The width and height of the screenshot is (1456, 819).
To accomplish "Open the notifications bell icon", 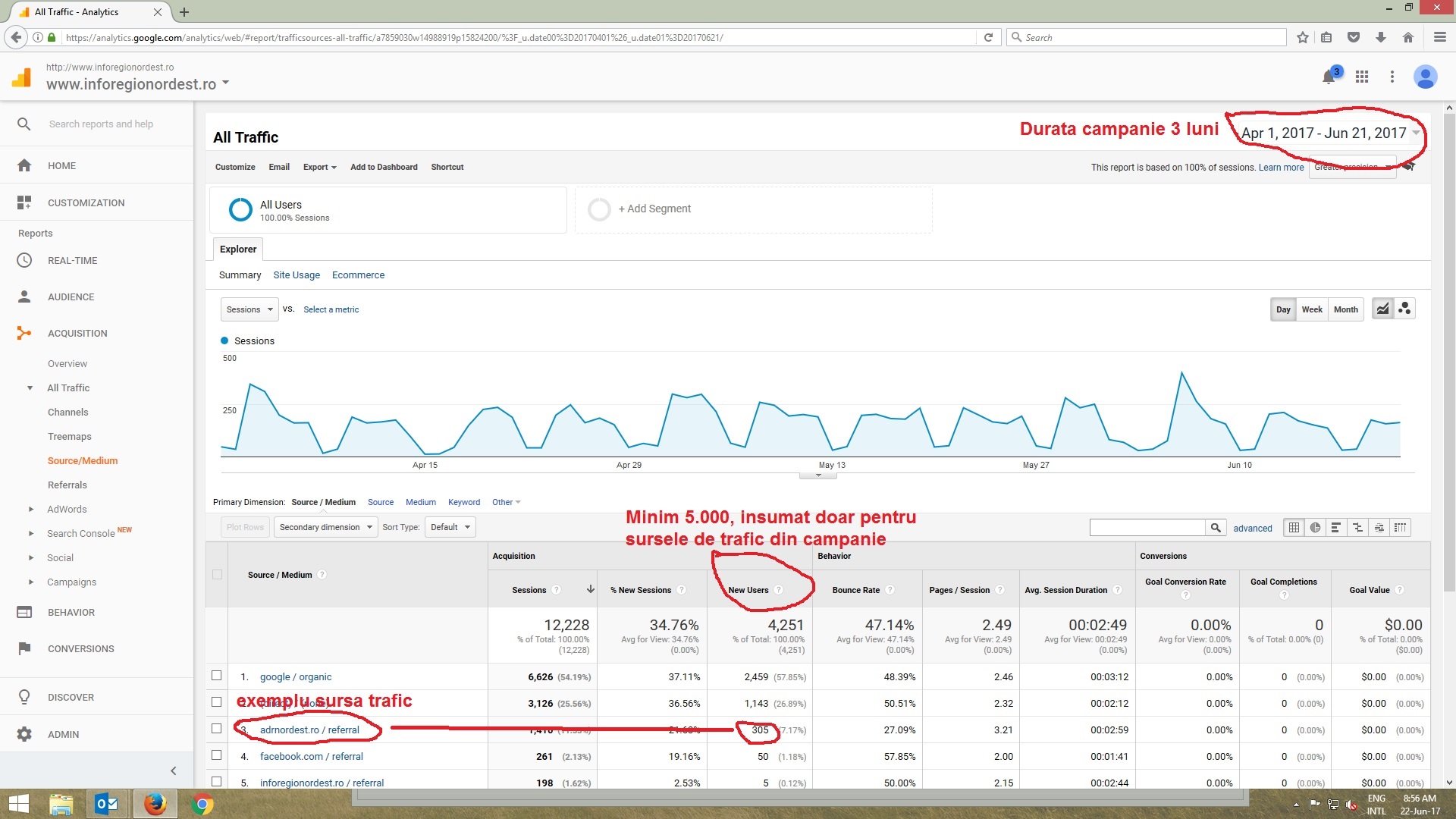I will [x=1329, y=77].
